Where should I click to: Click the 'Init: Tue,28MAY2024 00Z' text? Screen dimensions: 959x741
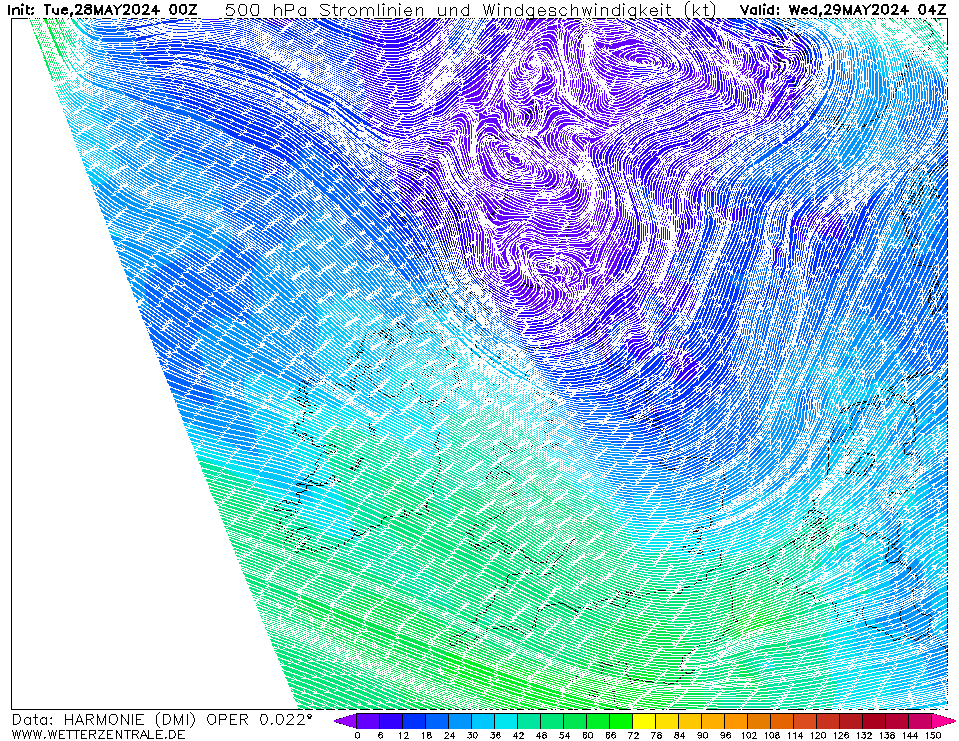tap(103, 10)
